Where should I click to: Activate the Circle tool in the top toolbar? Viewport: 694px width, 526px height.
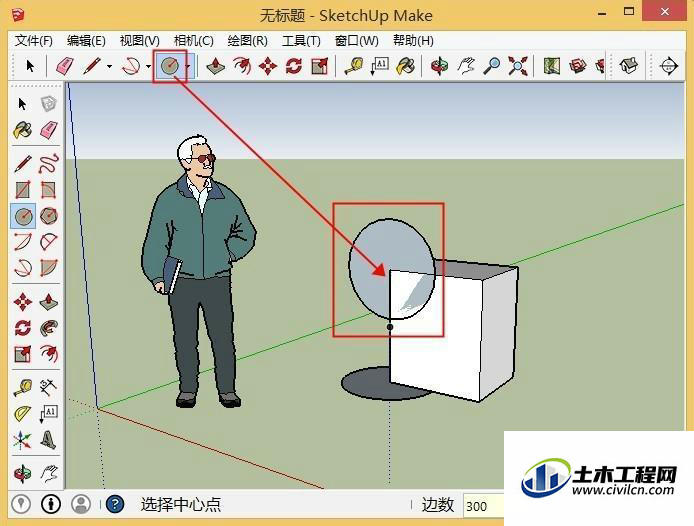[170, 66]
